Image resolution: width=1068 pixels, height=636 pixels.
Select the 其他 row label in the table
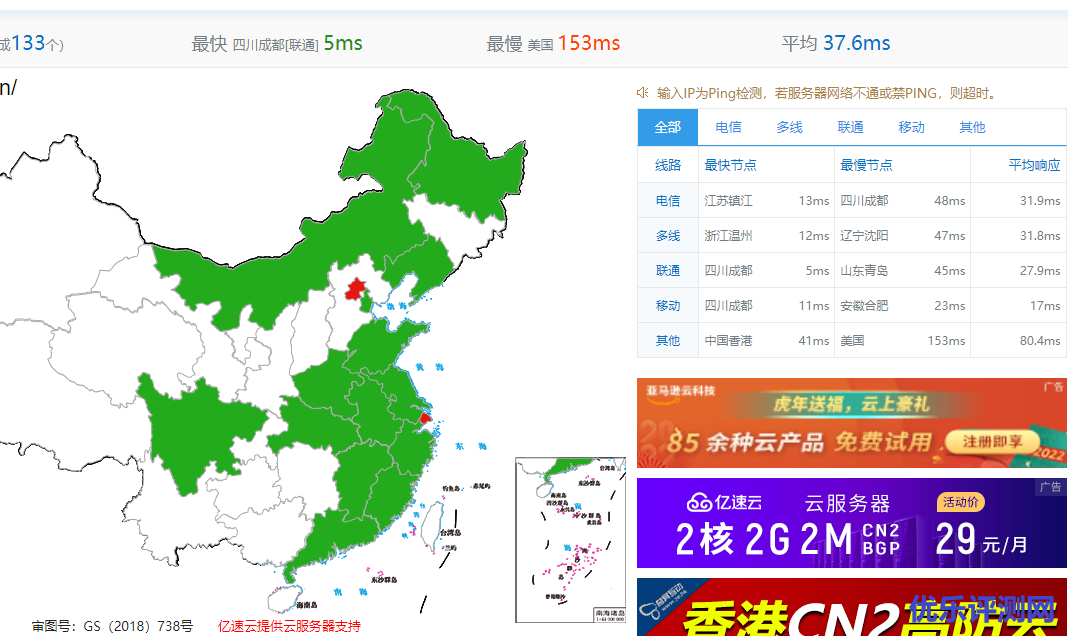tap(668, 340)
